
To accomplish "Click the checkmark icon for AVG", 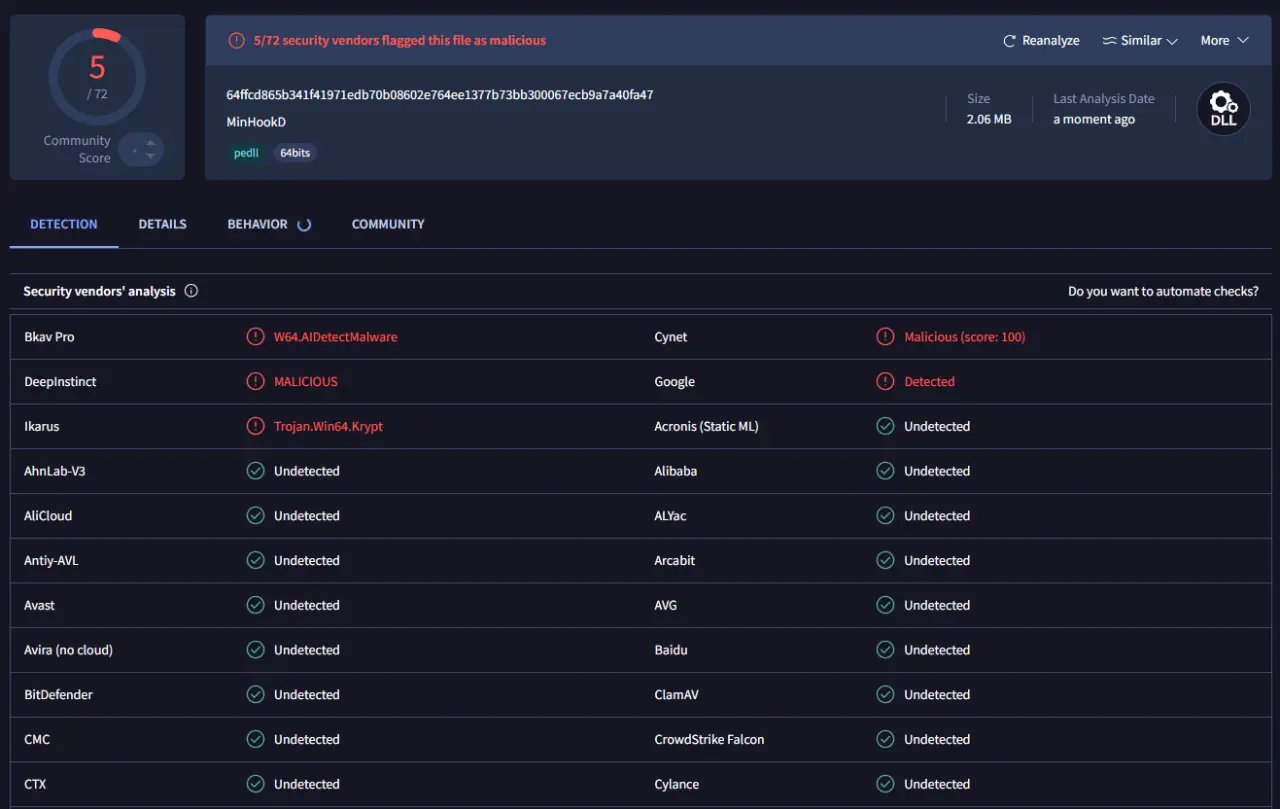I will tap(885, 605).
